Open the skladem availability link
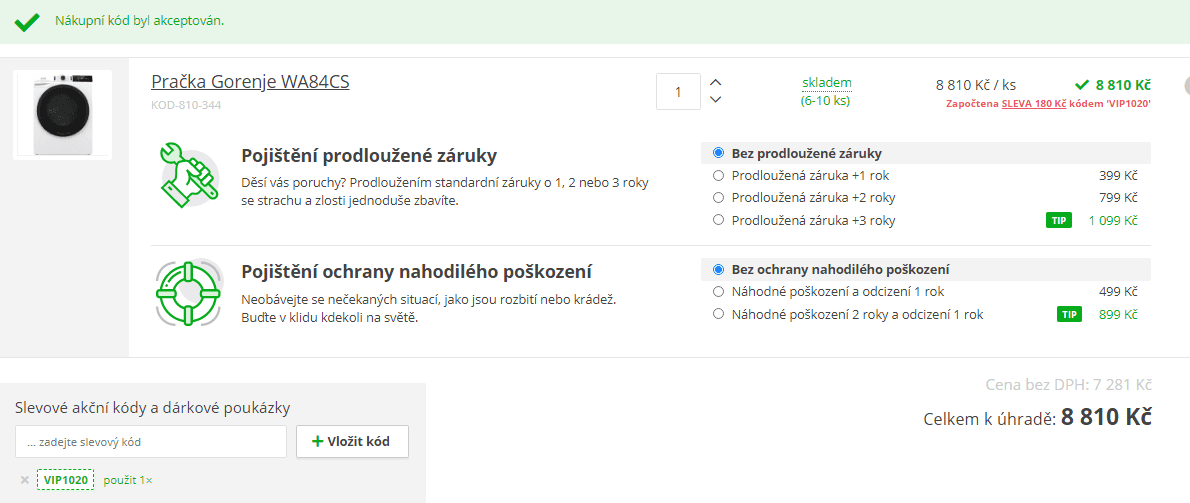This screenshot has height=503, width=1190. (826, 83)
